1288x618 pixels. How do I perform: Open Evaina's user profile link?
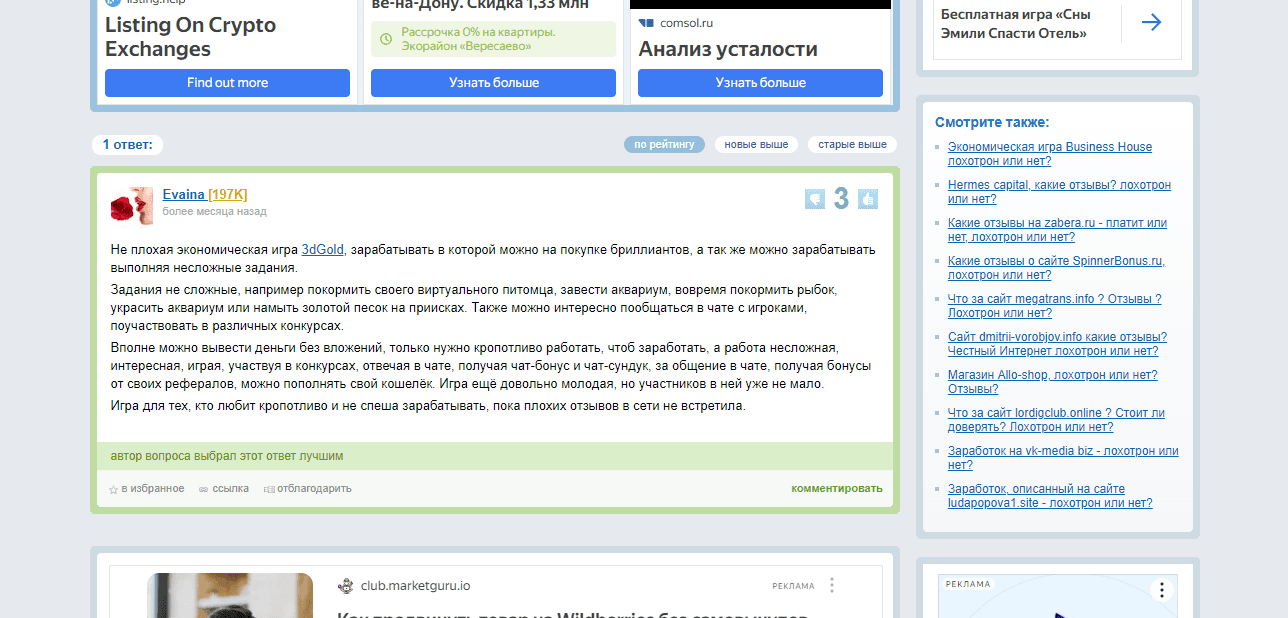183,194
